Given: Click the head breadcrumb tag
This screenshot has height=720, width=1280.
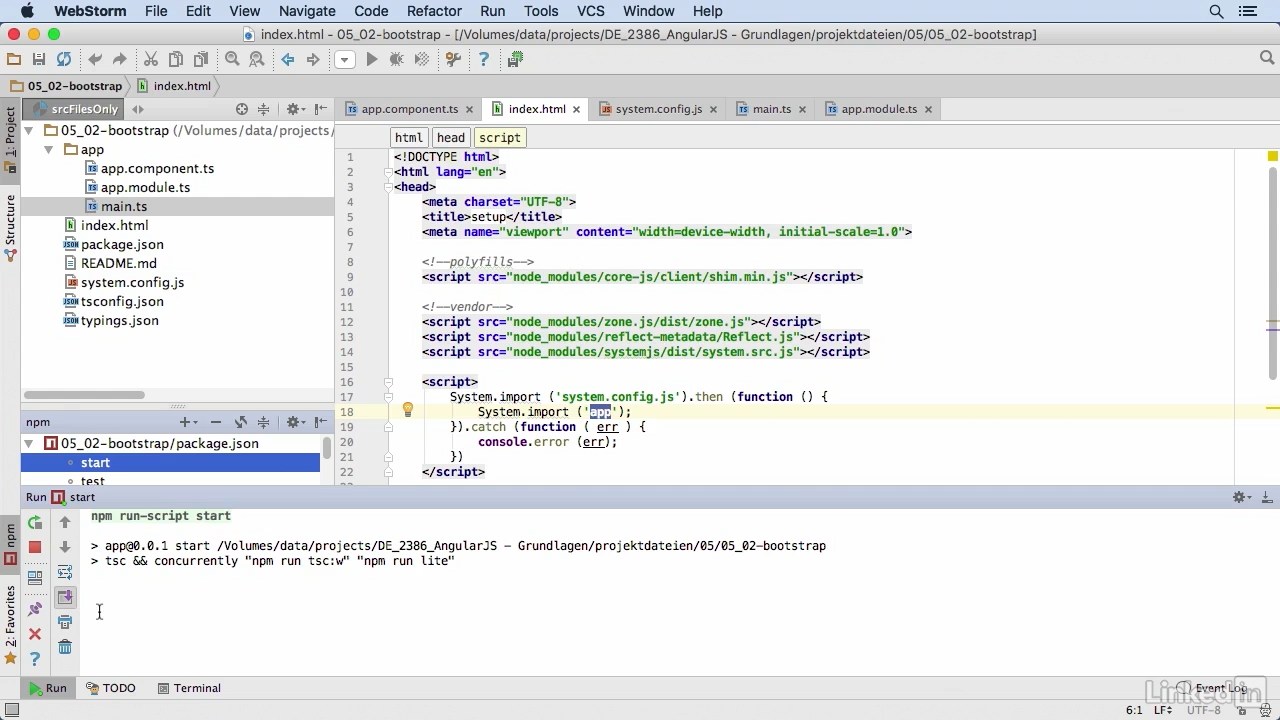Looking at the screenshot, I should tap(451, 138).
